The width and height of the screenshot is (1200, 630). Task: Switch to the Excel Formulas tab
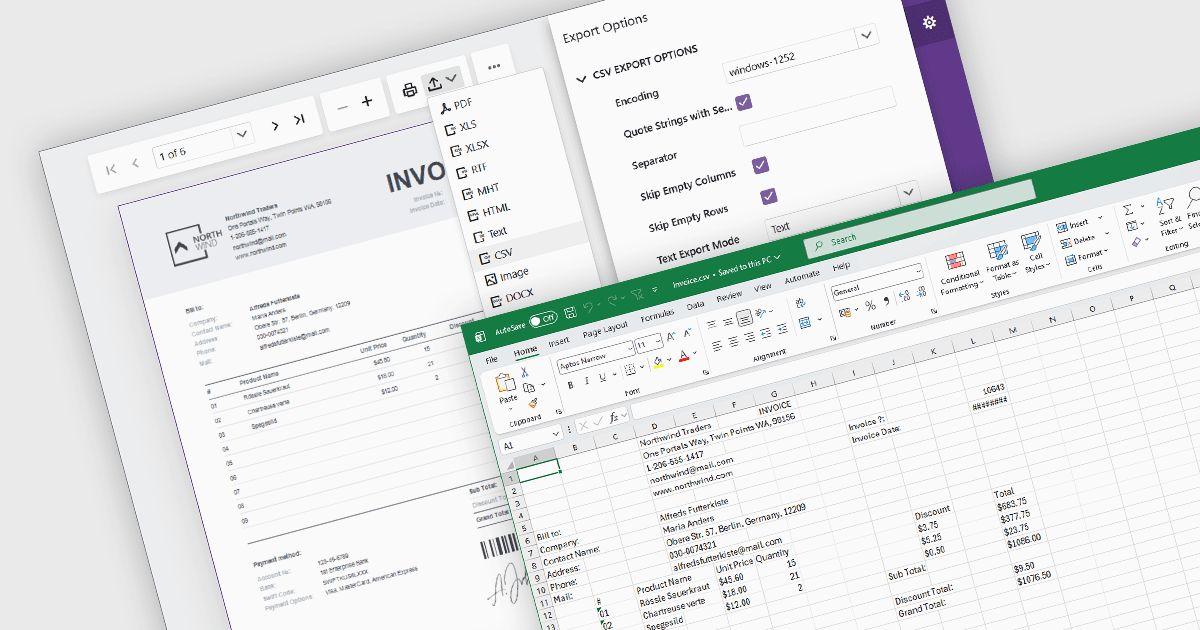[x=657, y=315]
